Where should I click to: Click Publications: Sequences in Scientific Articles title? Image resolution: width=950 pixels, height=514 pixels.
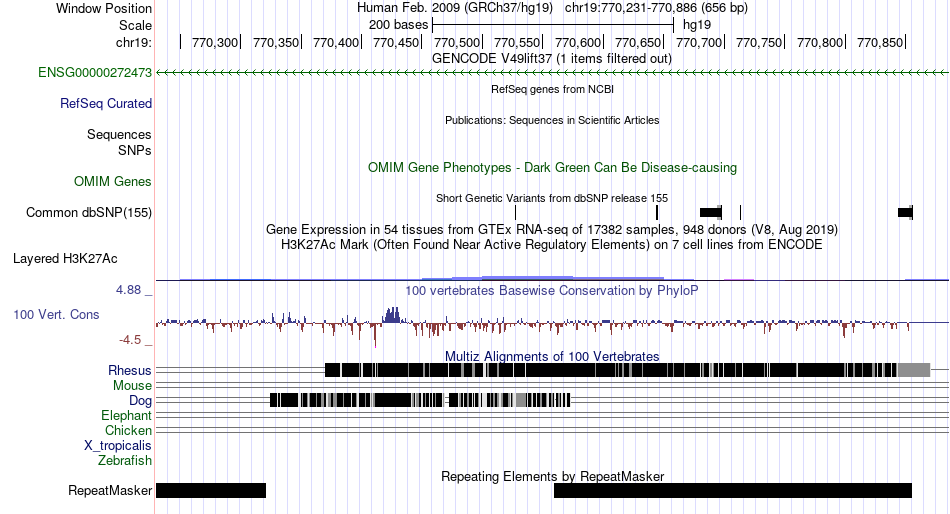(x=552, y=120)
